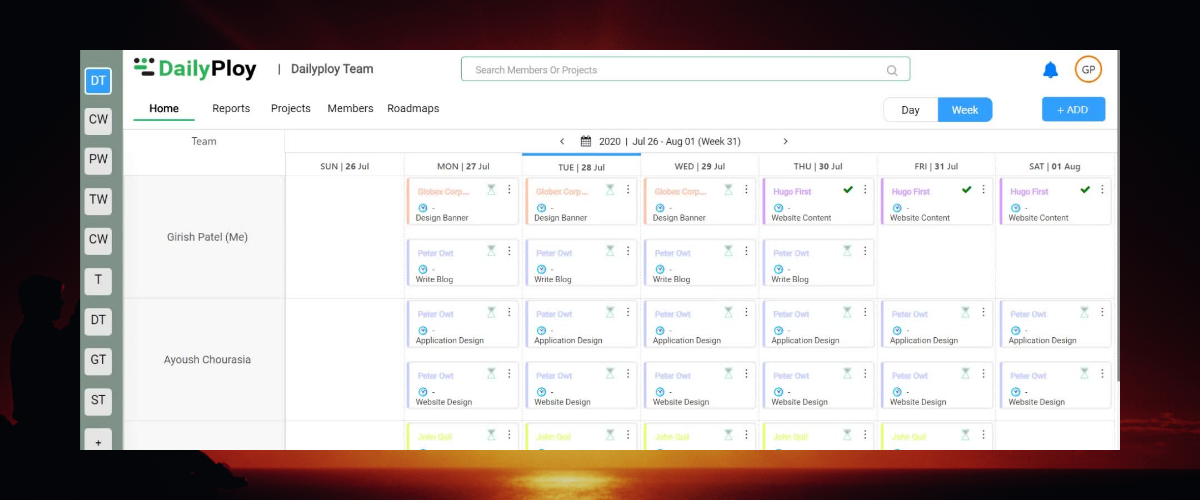This screenshot has width=1200, height=500.
Task: Click the search magnifier icon
Action: coord(892,70)
